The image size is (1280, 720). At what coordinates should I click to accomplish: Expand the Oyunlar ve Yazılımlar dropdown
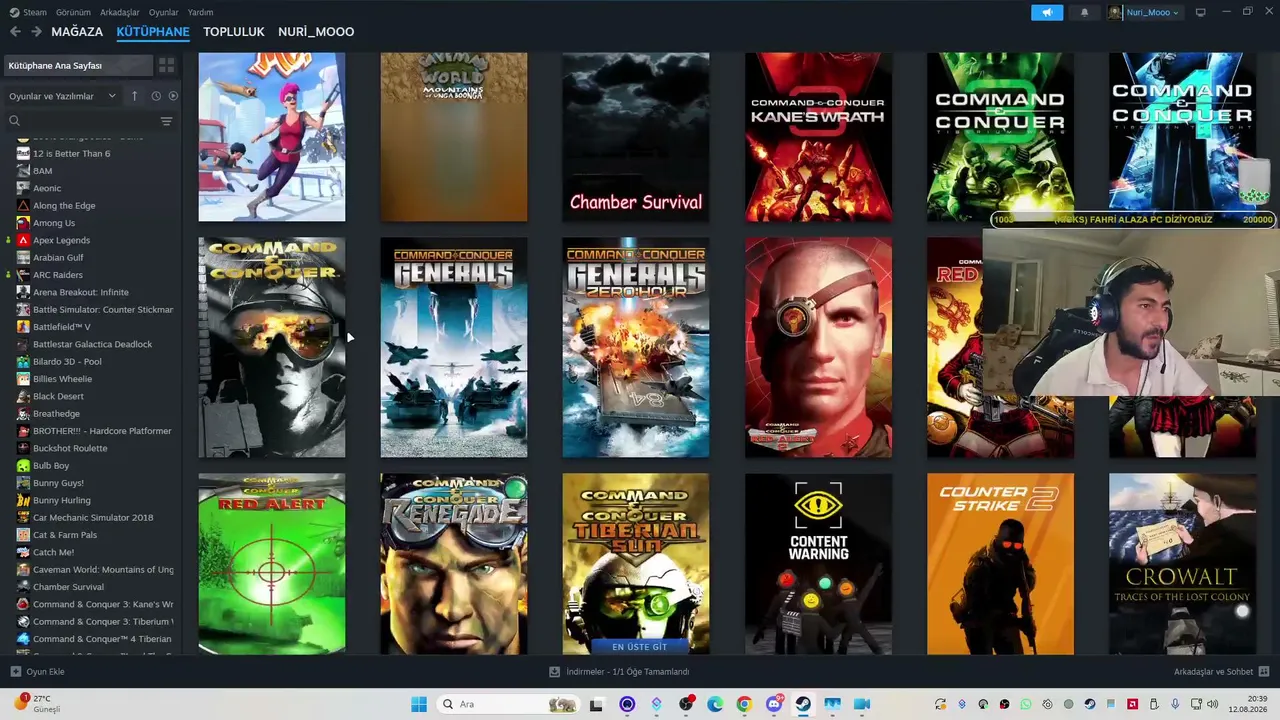[62, 96]
